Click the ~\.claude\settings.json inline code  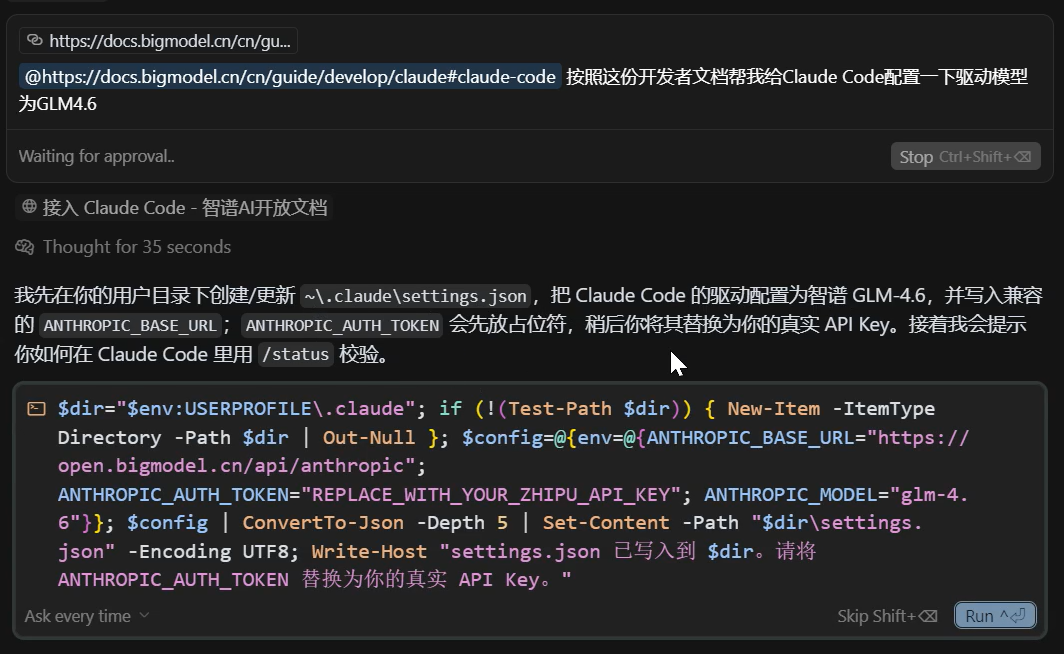click(415, 296)
